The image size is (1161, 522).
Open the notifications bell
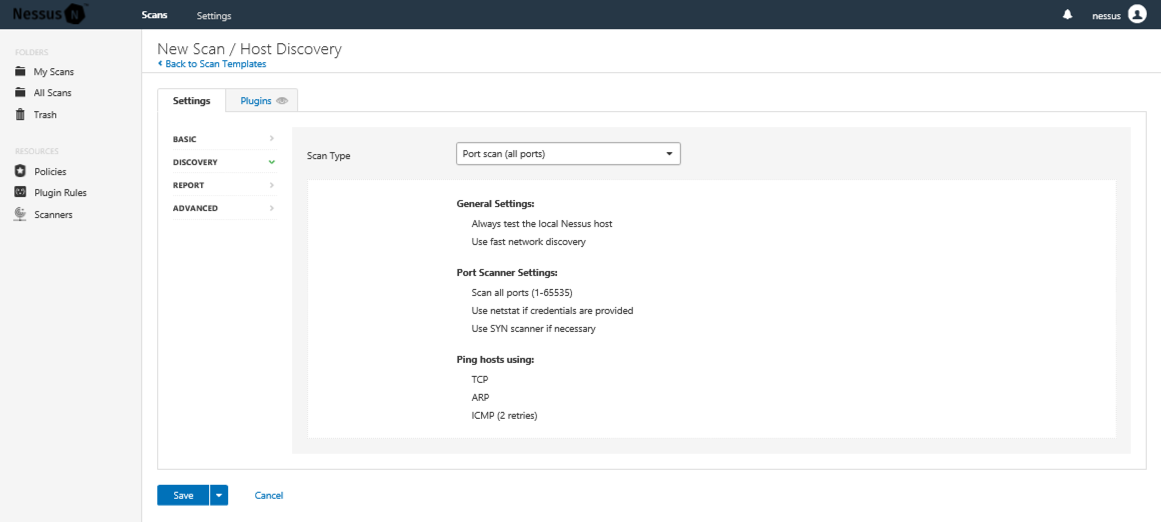pyautogui.click(x=1067, y=15)
